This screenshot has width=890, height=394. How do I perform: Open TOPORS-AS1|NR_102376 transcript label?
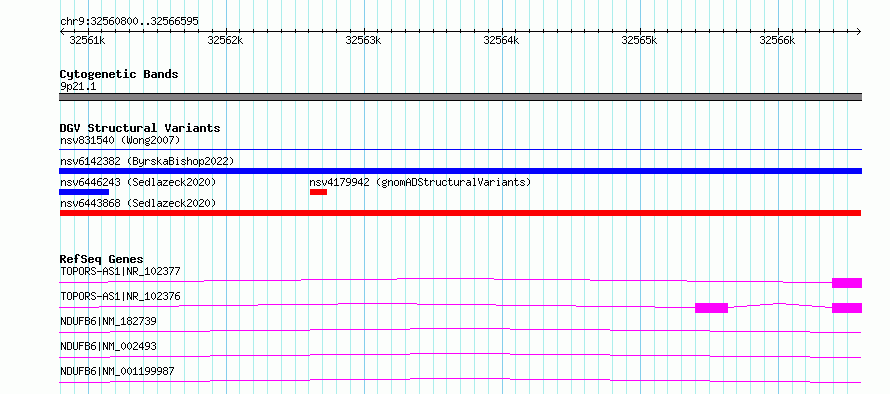[120, 296]
